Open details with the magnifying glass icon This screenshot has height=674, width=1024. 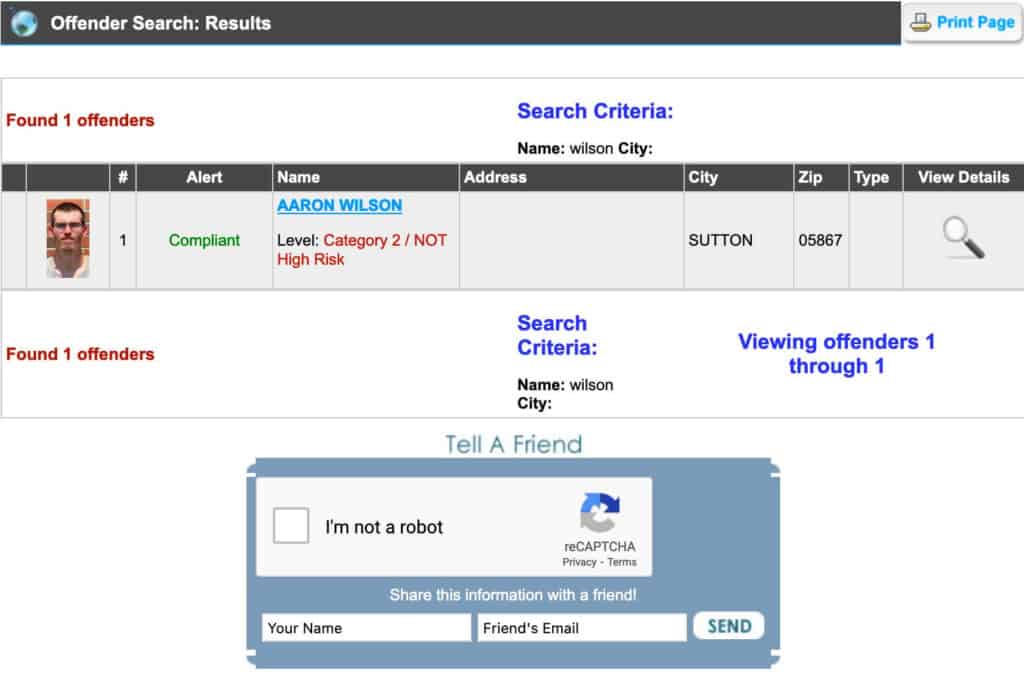(962, 239)
